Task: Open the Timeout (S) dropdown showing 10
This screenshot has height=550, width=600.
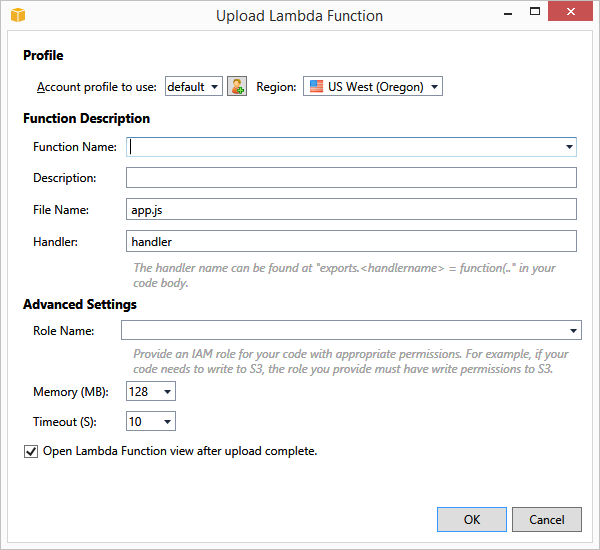Action: coord(151,421)
